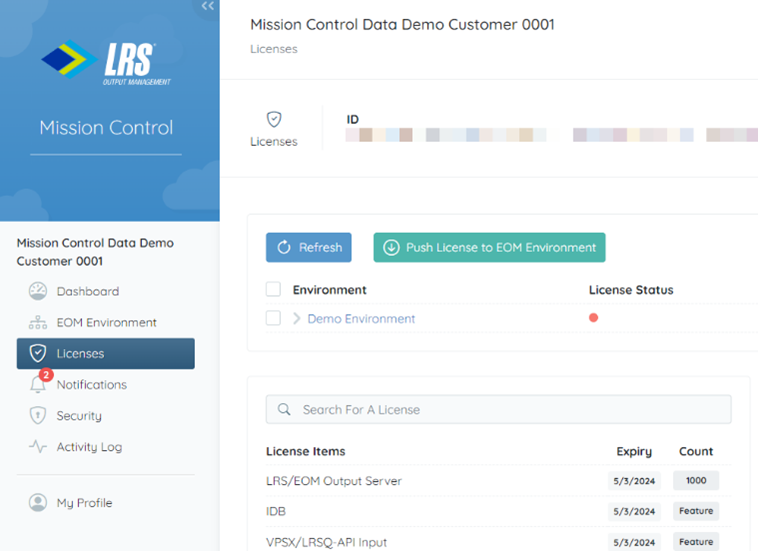Image resolution: width=758 pixels, height=551 pixels.
Task: Collapse sidebar with double chevron icon
Action: coord(208,6)
